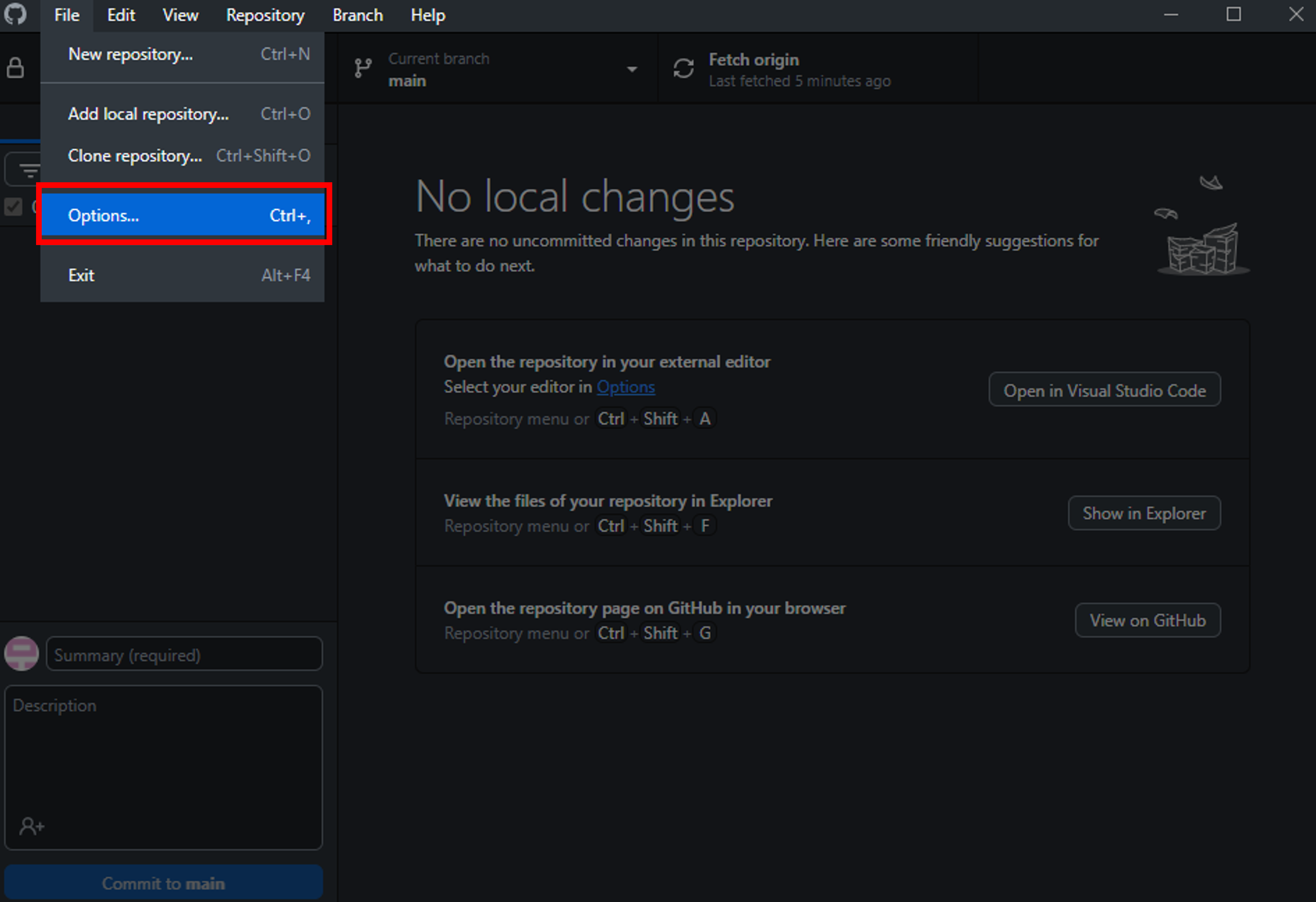Click Open in Visual Studio Code
Screen dimensions: 1316x902
1104,390
